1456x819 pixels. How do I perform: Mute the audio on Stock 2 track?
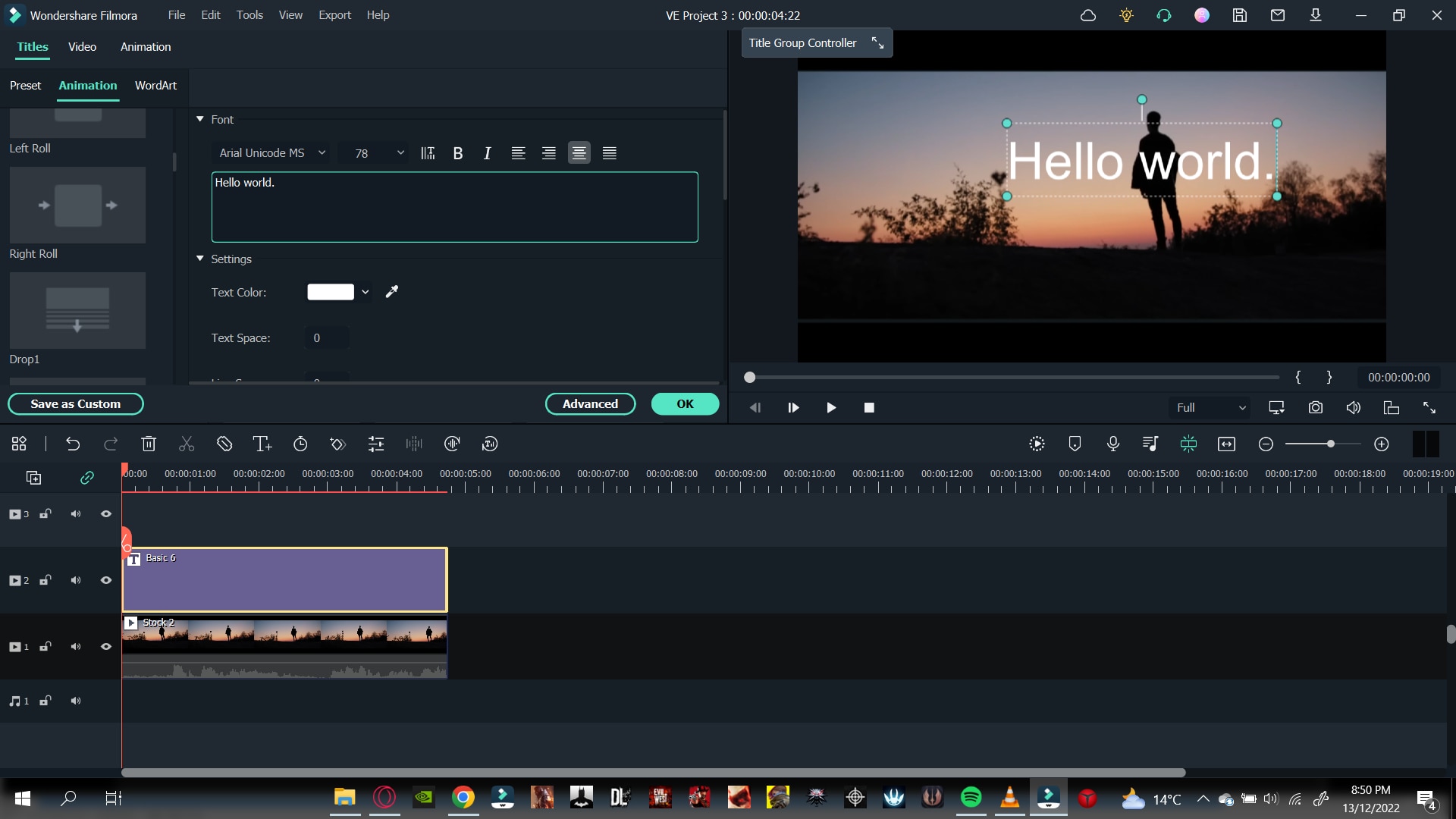76,646
